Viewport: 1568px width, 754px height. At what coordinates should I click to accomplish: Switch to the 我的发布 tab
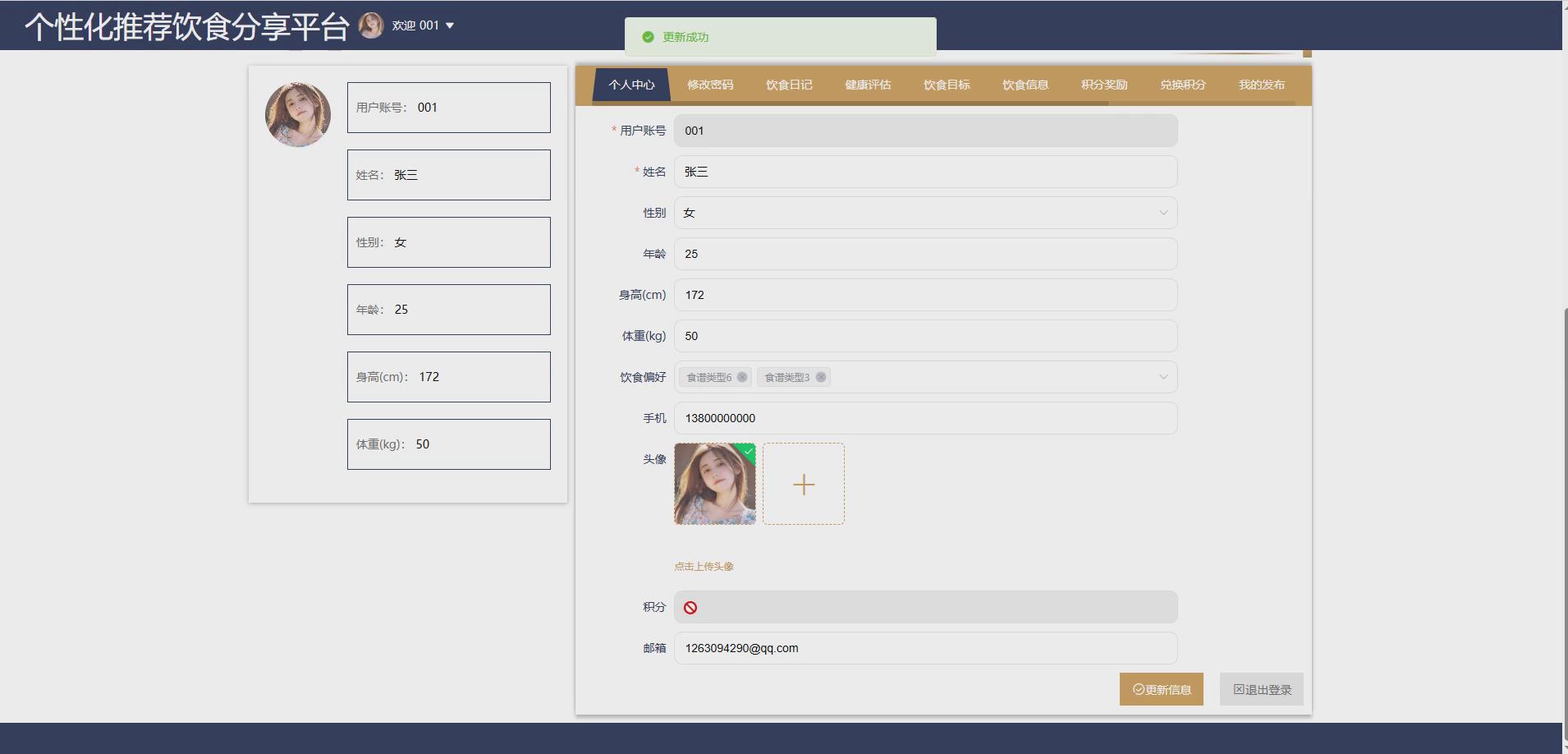coord(1260,85)
